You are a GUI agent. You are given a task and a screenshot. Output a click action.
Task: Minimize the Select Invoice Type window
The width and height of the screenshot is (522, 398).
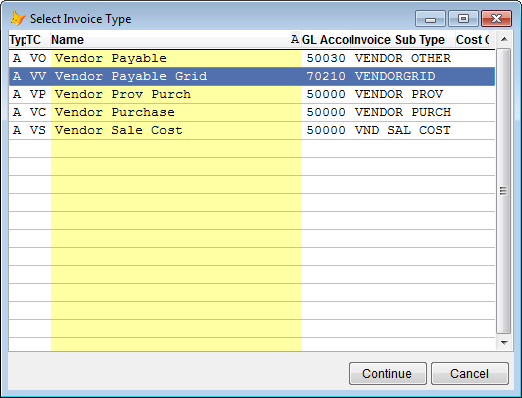point(430,19)
